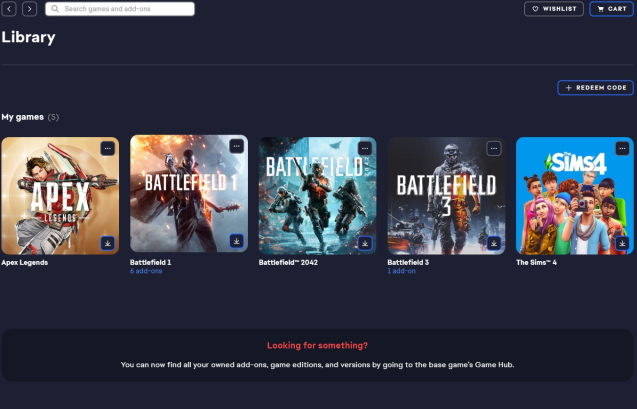Image resolution: width=637 pixels, height=409 pixels.
Task: Open Battlefield 2042 three-dot options menu
Action: coord(365,148)
